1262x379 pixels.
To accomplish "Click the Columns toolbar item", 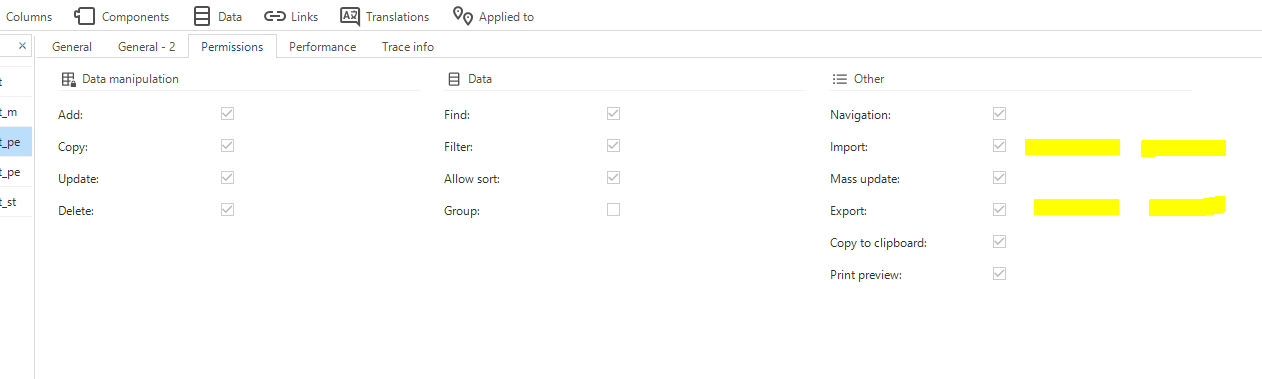I will tap(29, 16).
